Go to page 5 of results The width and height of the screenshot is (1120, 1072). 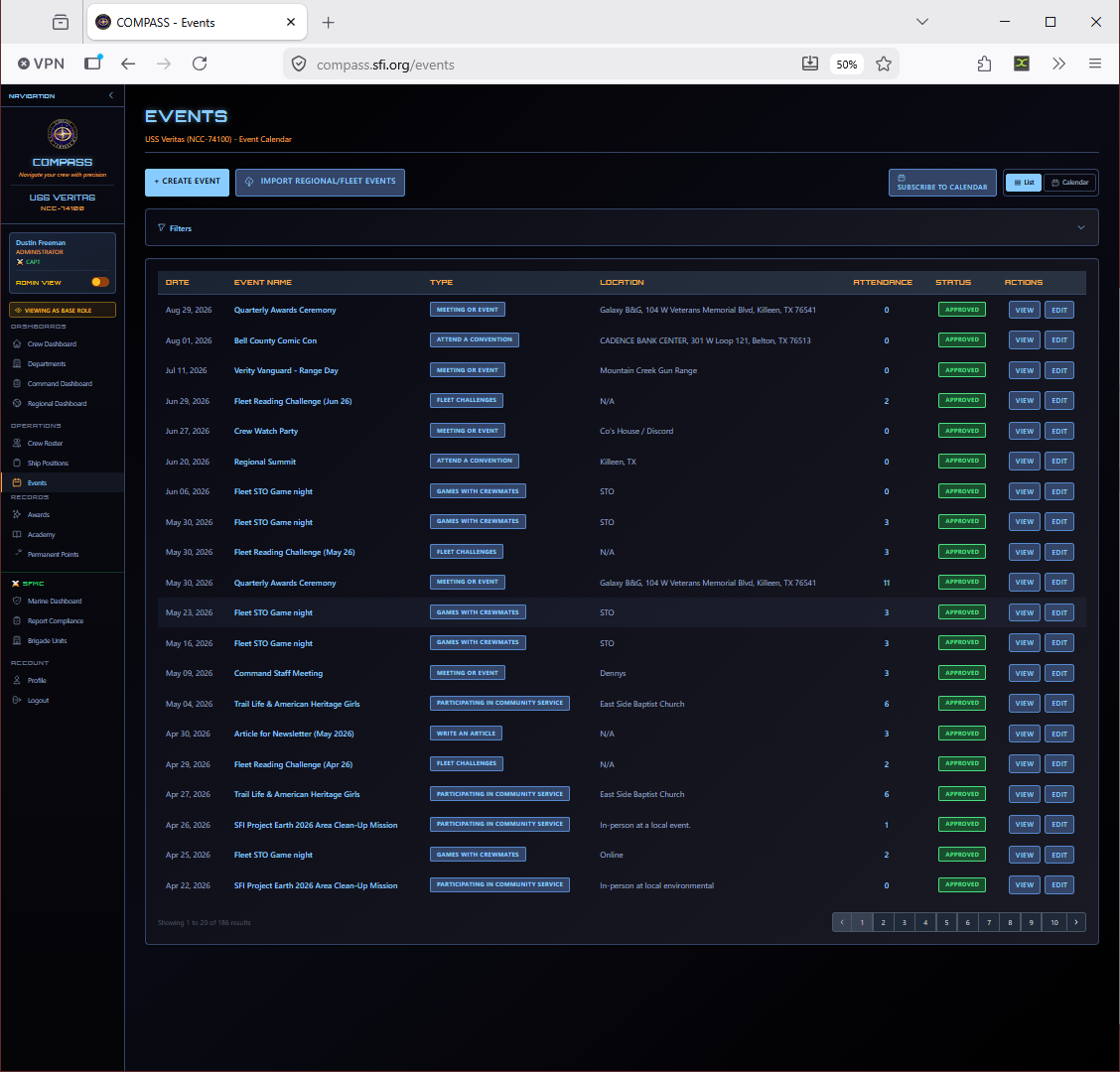pos(946,922)
